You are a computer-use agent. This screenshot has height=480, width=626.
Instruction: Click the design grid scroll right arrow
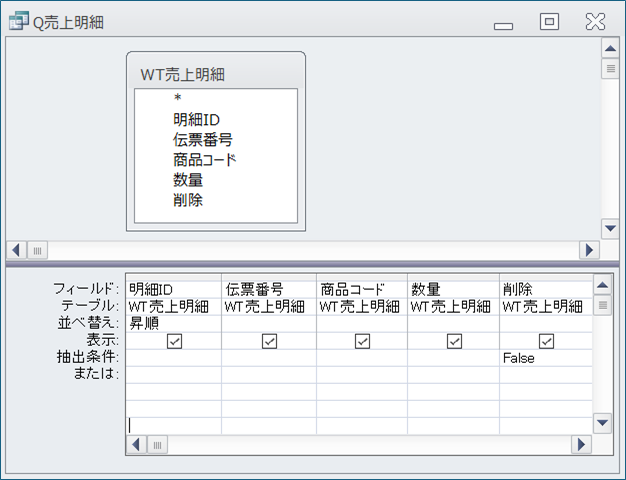581,444
